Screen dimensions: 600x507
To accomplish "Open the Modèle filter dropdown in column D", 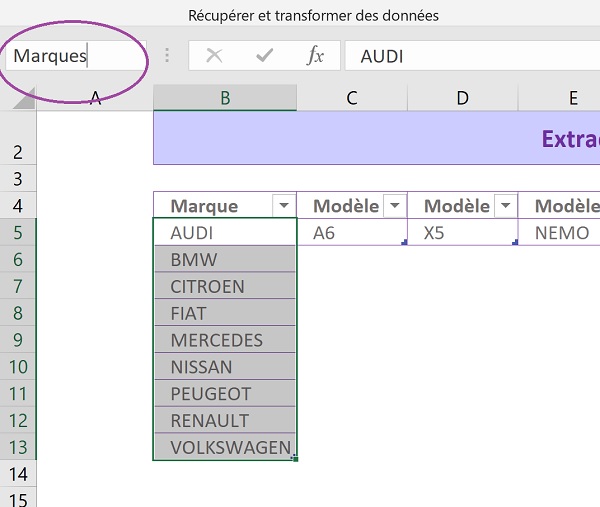I will point(505,205).
